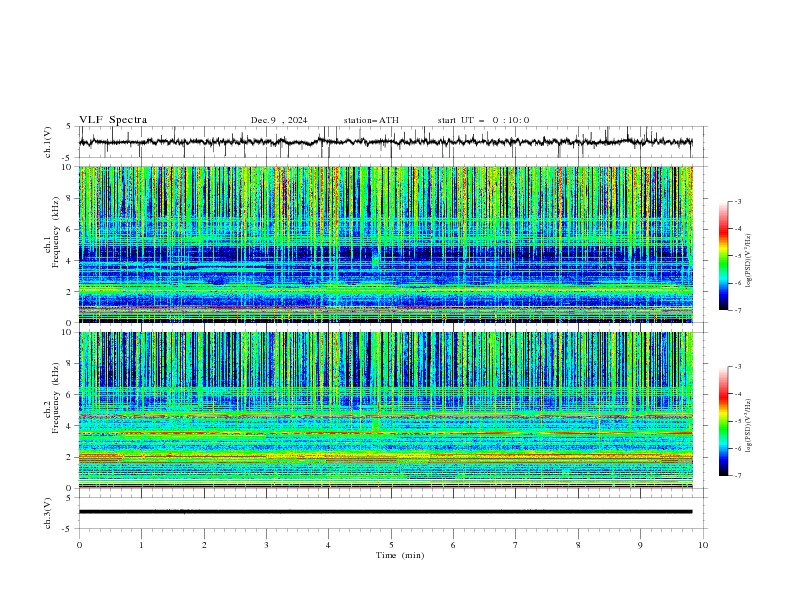Click the log(PSD) label beside ch.2 colorbar
Viewport: 792px width, 612px height.
pos(749,426)
